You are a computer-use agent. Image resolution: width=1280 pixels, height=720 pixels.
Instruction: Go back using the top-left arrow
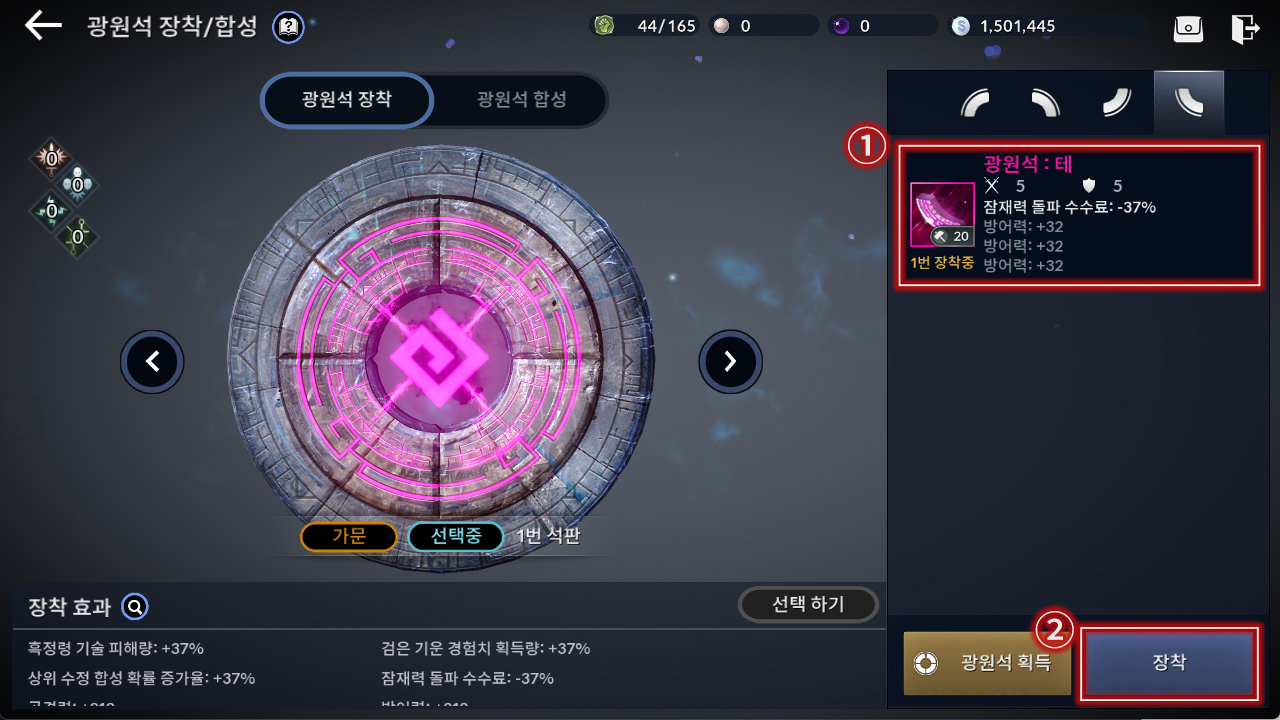point(43,26)
